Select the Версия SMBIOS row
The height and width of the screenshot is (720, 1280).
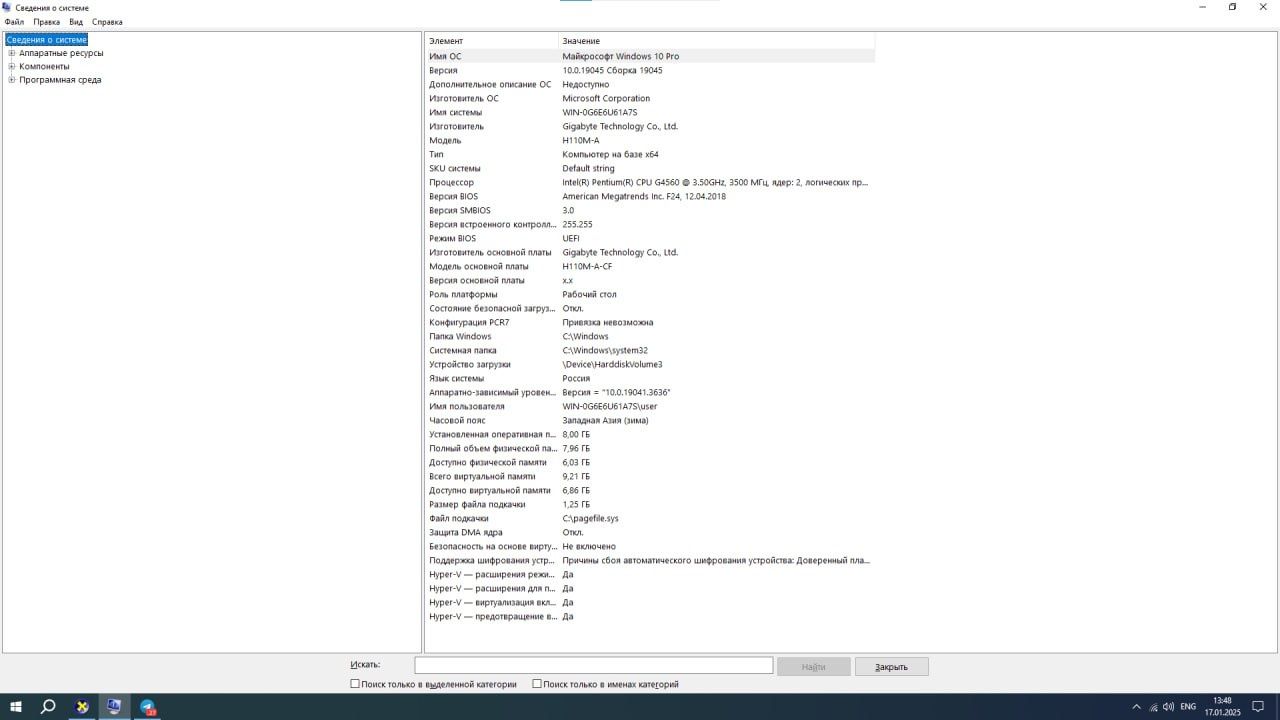coord(650,211)
